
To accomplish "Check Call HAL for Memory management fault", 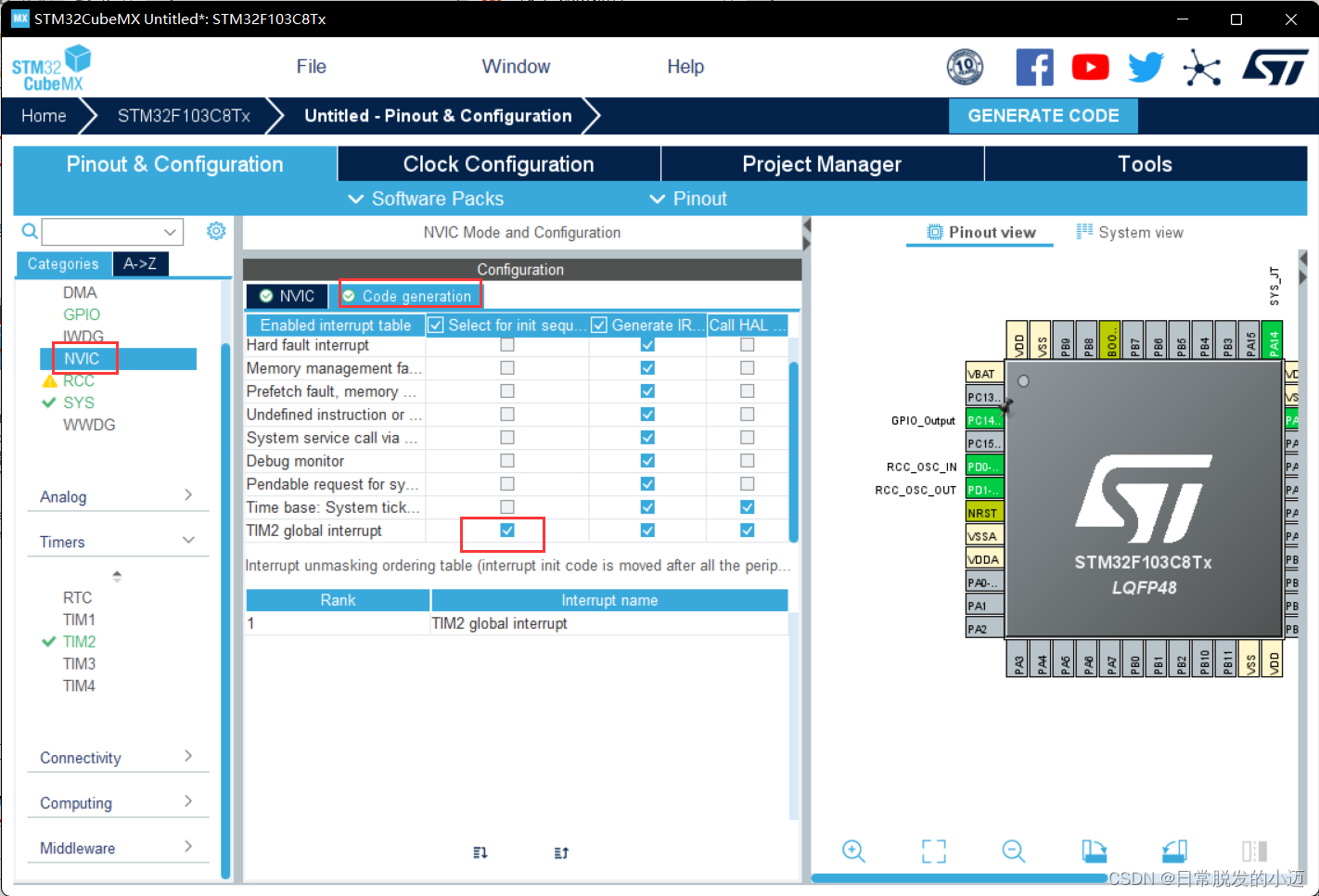I will coord(748,368).
